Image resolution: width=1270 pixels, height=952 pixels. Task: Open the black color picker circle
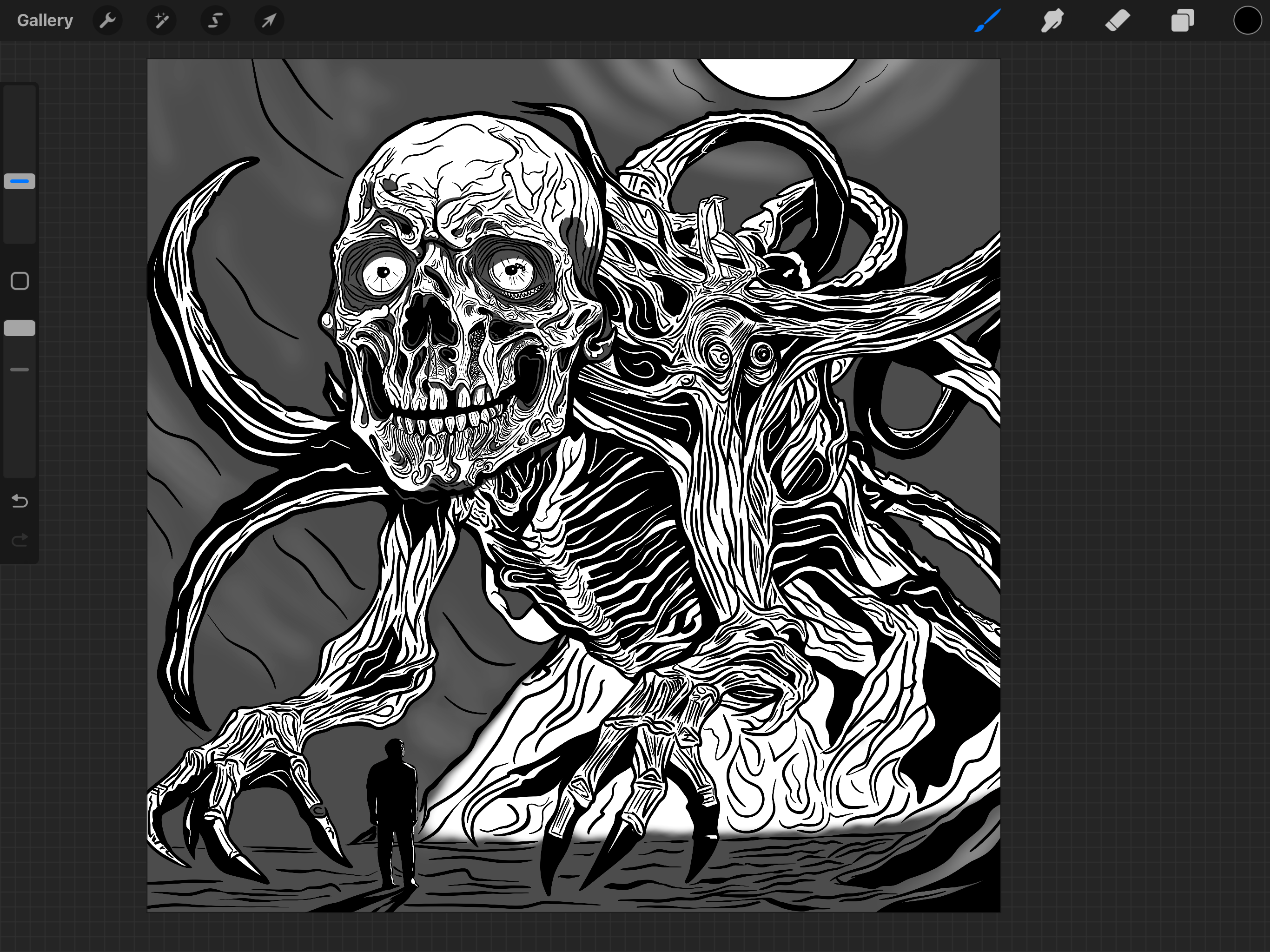[1247, 20]
